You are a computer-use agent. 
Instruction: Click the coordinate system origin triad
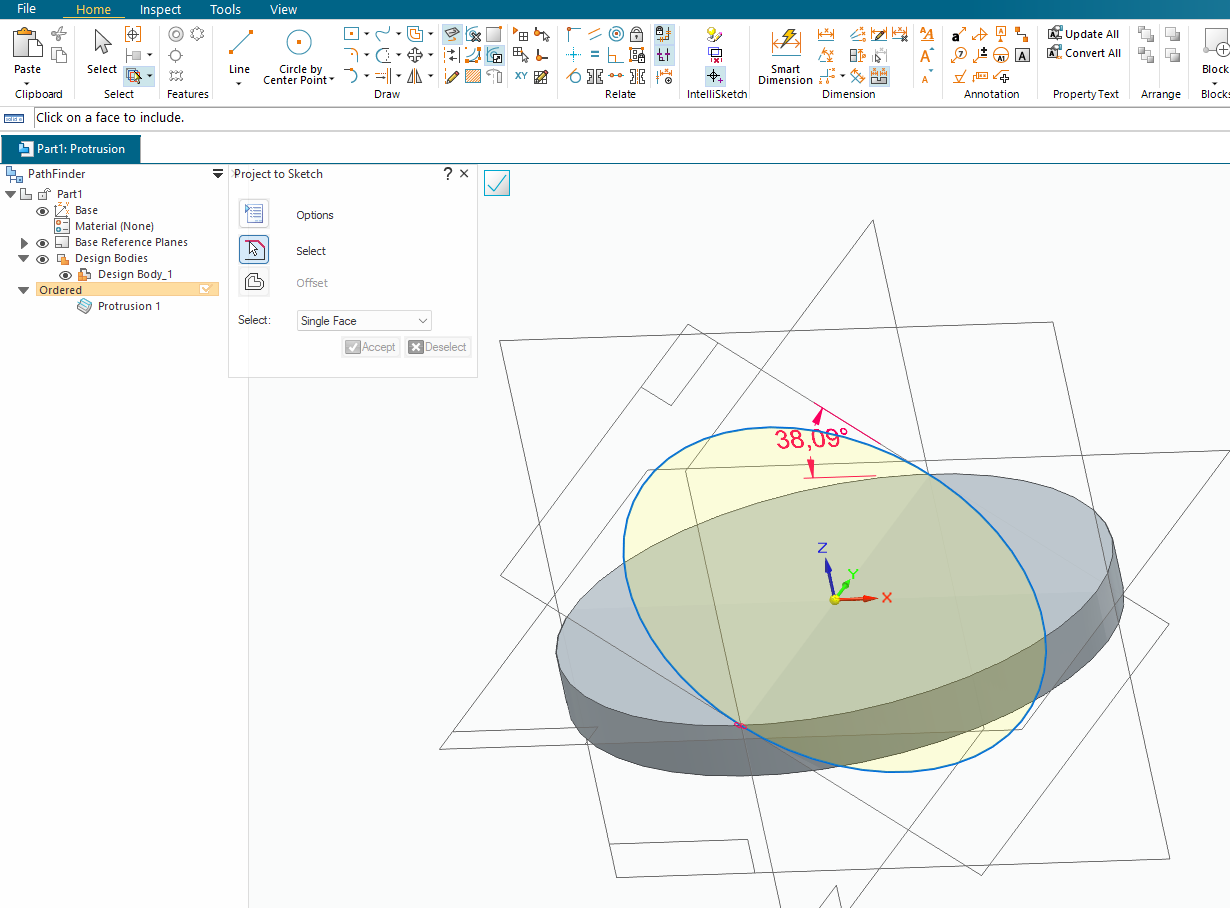[835, 598]
